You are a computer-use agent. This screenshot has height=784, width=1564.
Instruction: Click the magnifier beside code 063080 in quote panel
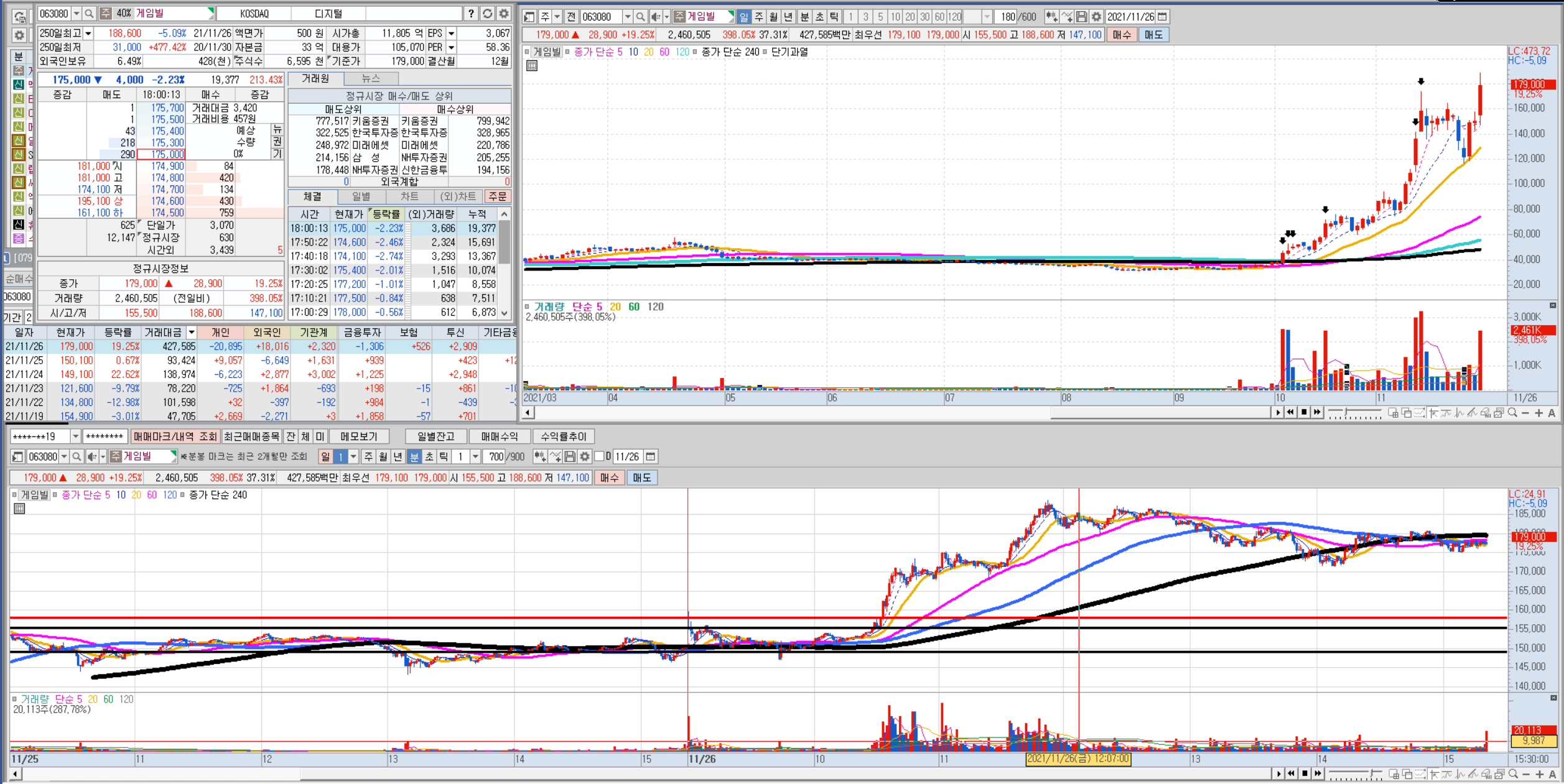pos(89,13)
